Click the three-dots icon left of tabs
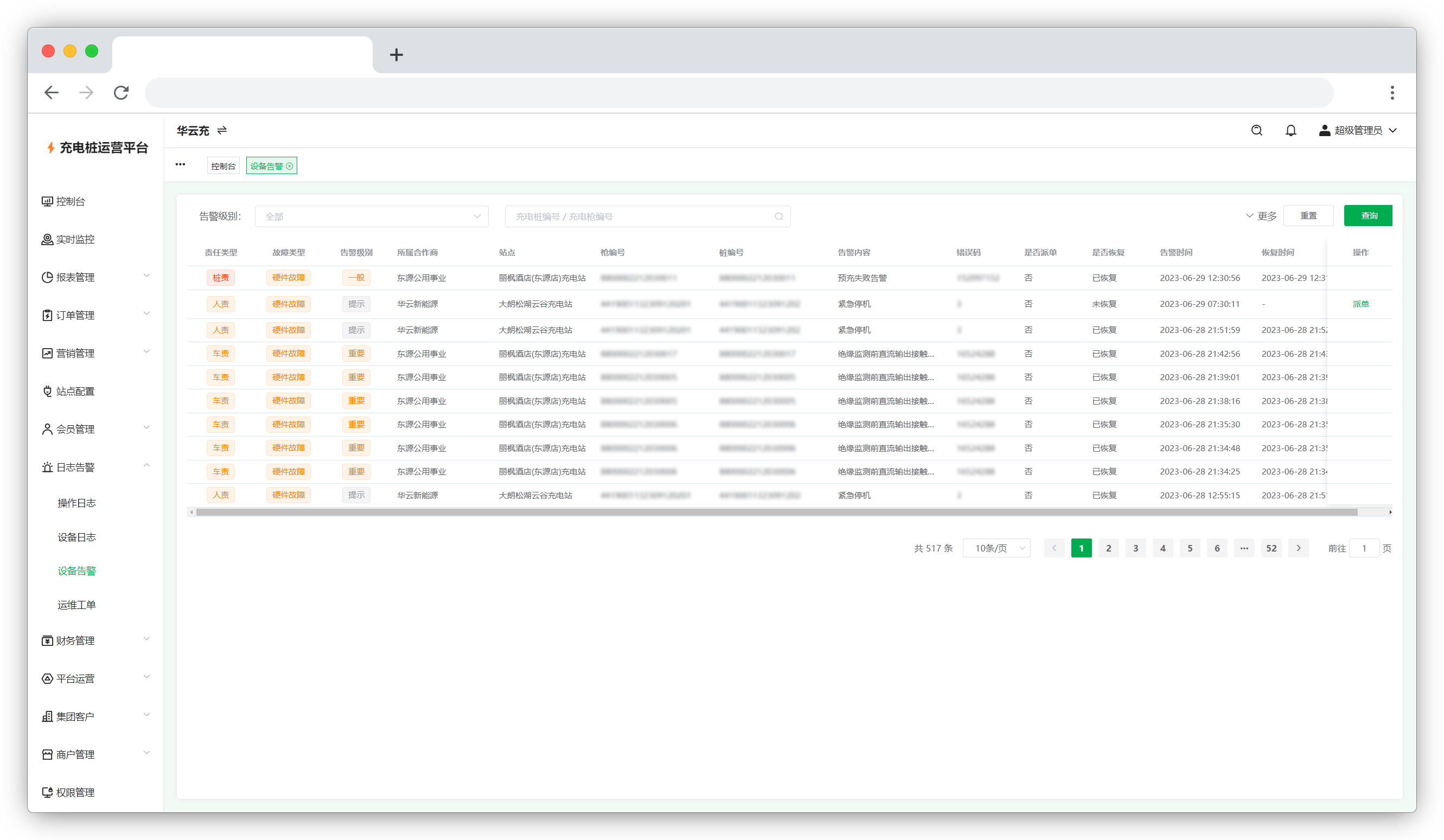This screenshot has height=840, width=1444. [x=181, y=164]
